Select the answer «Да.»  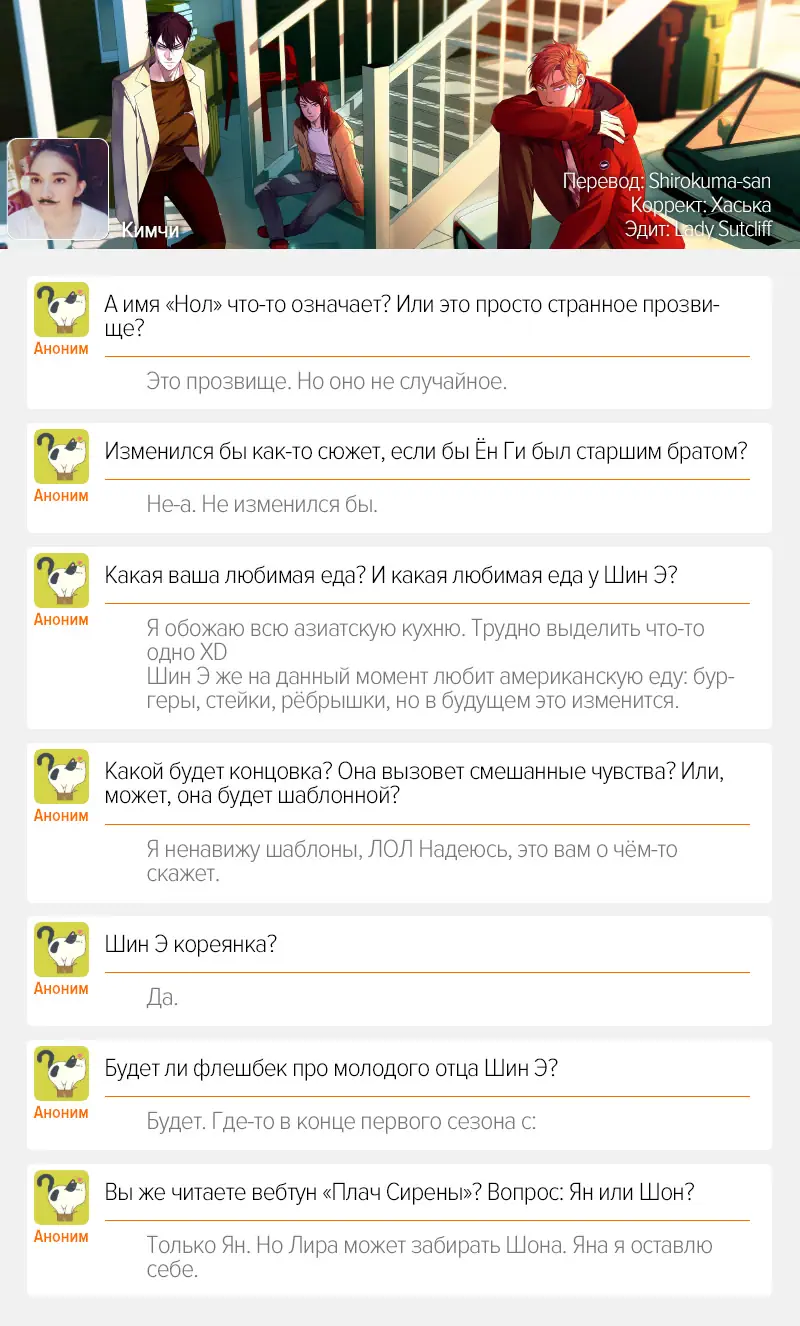(x=162, y=997)
